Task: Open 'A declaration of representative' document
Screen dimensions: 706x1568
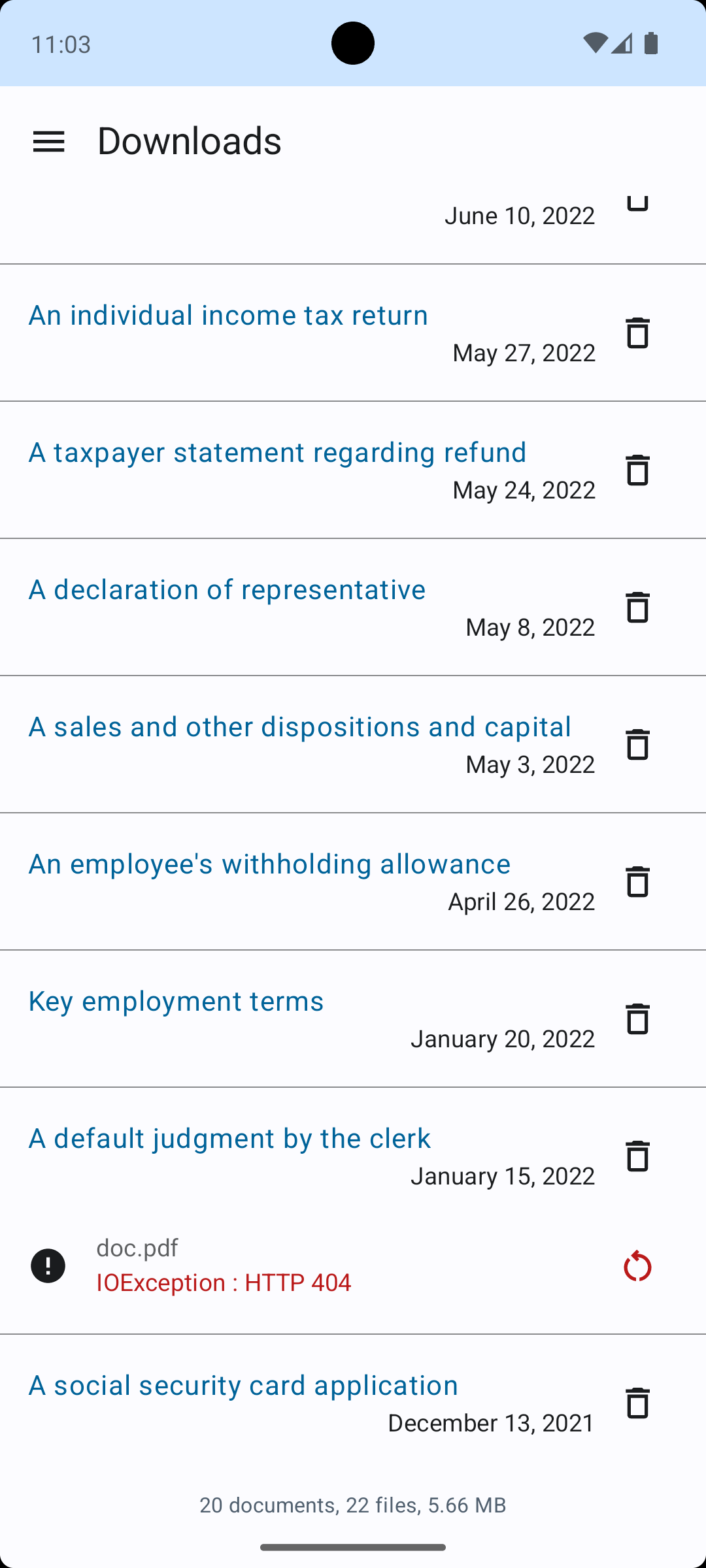Action: click(227, 589)
